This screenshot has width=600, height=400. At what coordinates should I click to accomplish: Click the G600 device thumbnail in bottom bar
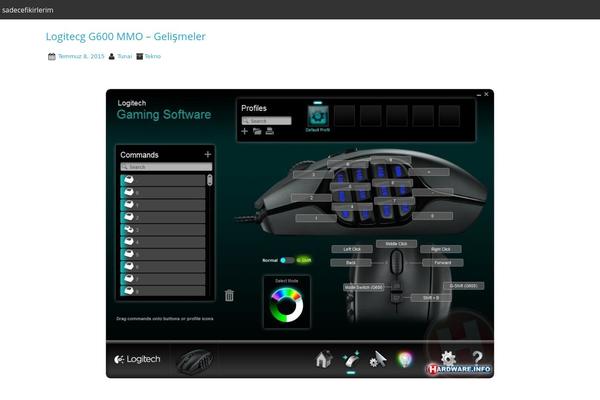pos(195,360)
